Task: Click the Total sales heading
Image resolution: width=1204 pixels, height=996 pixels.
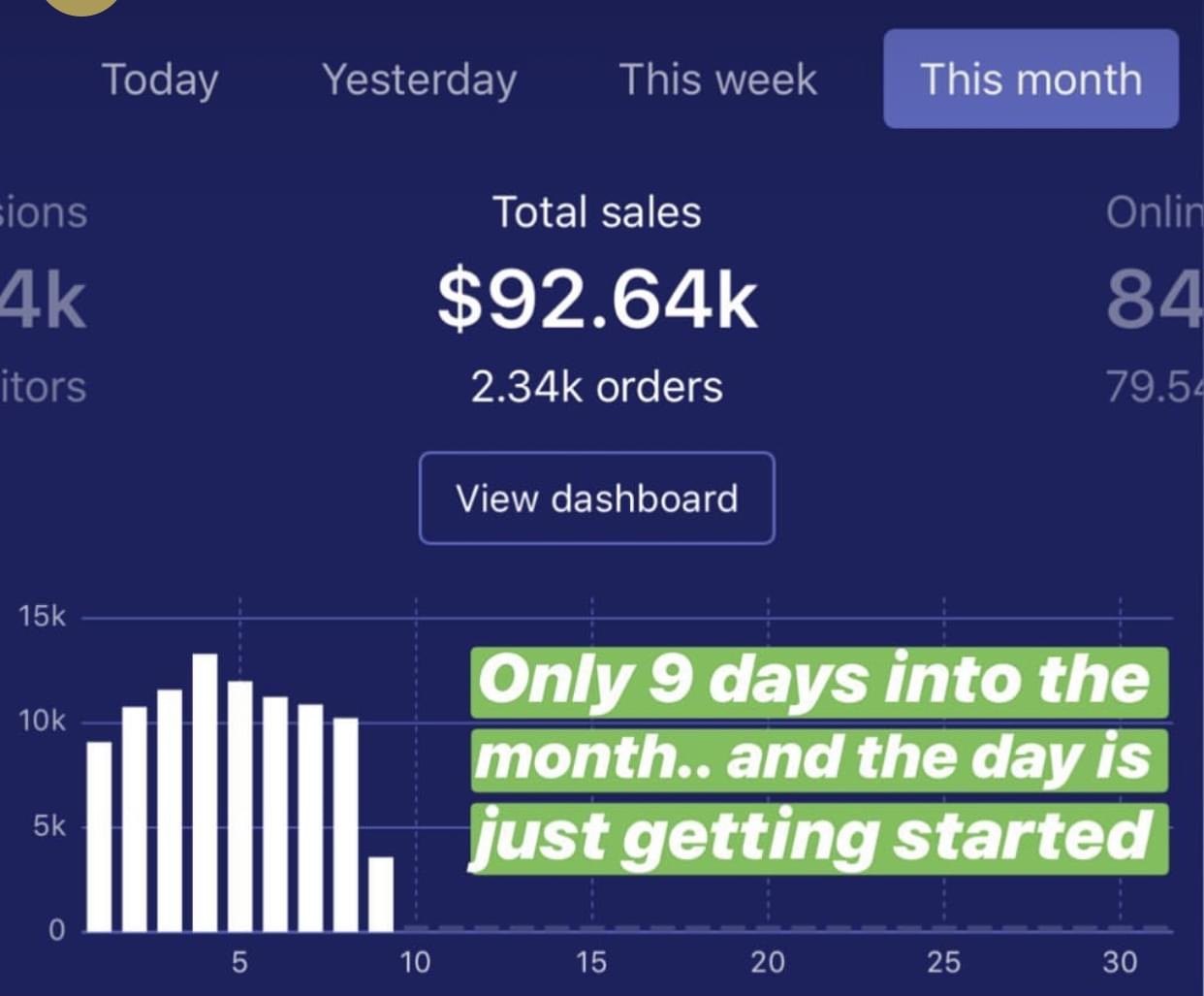Action: click(596, 212)
